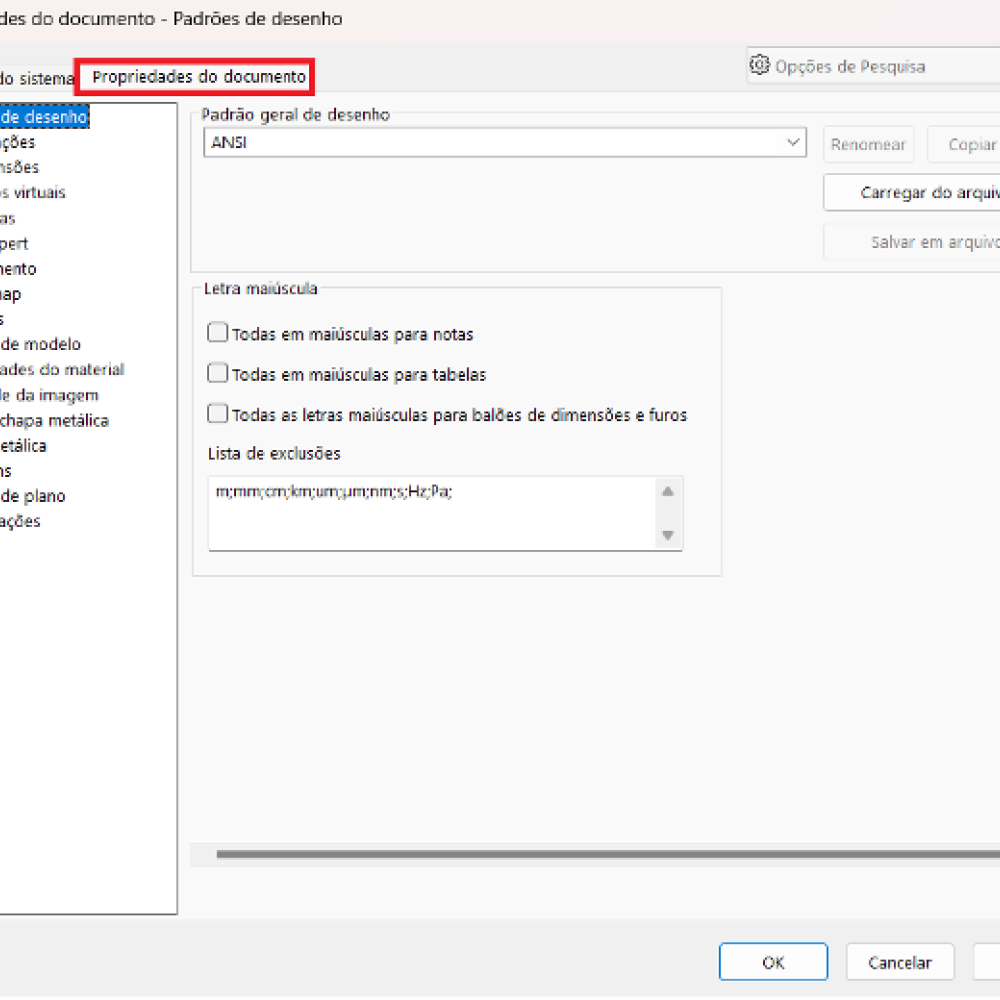Click the horizontal scrollbar below the settings
This screenshot has height=1000, width=1000.
point(600,854)
